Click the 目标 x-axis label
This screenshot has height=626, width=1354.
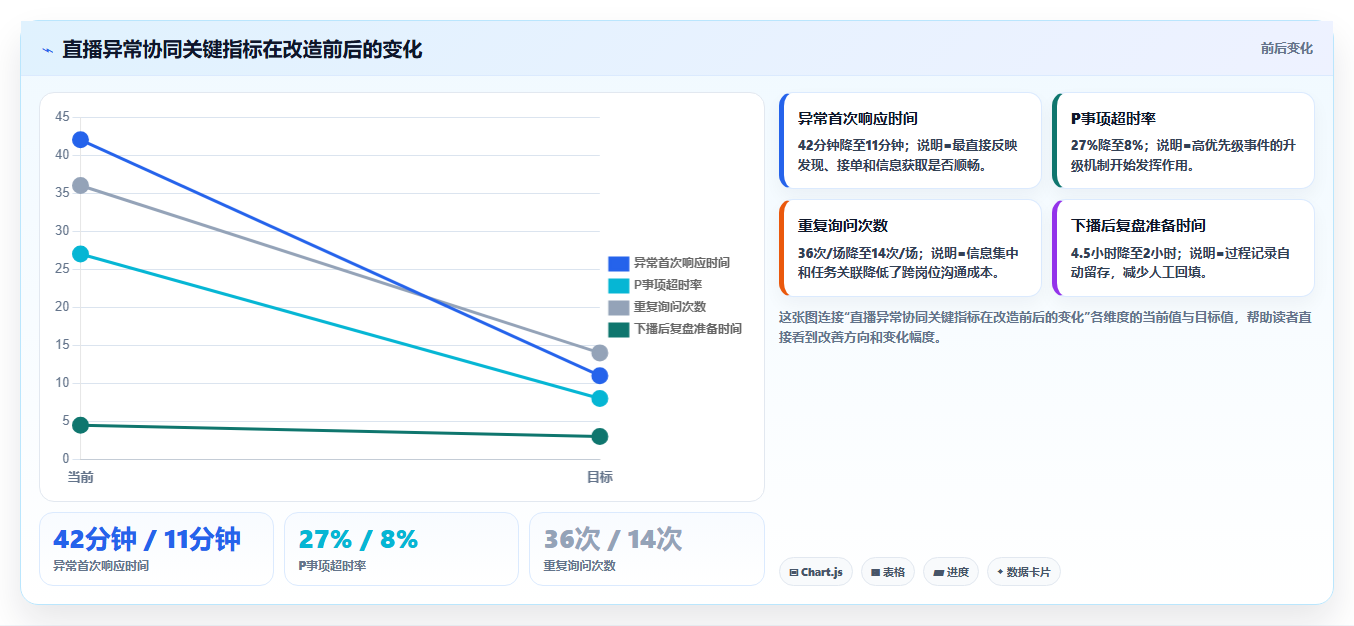(x=600, y=477)
